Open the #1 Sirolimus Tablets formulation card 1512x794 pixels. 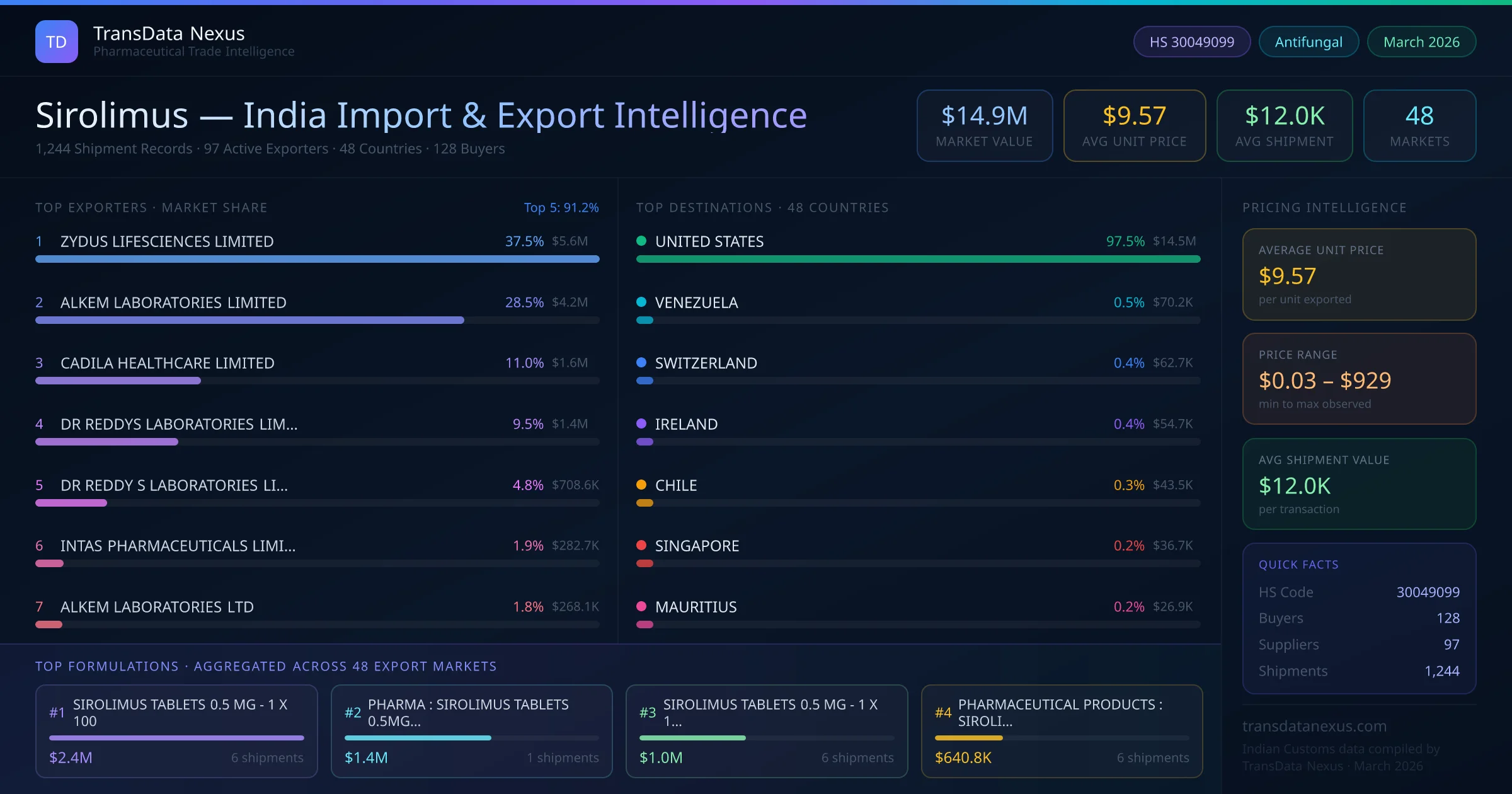tap(176, 731)
